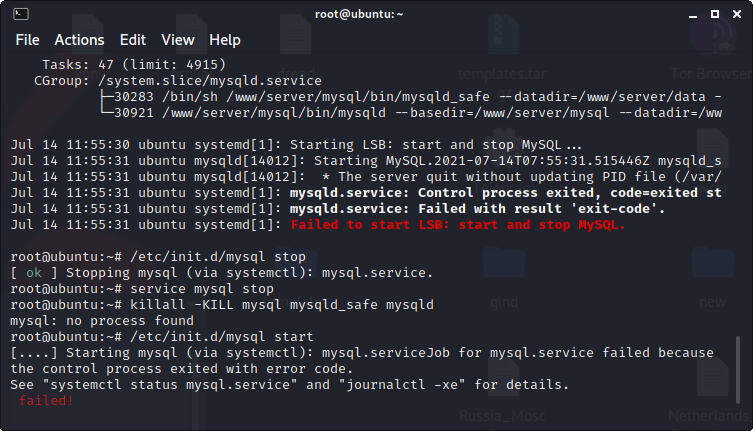Open the File menu
The image size is (753, 431).
click(x=27, y=40)
